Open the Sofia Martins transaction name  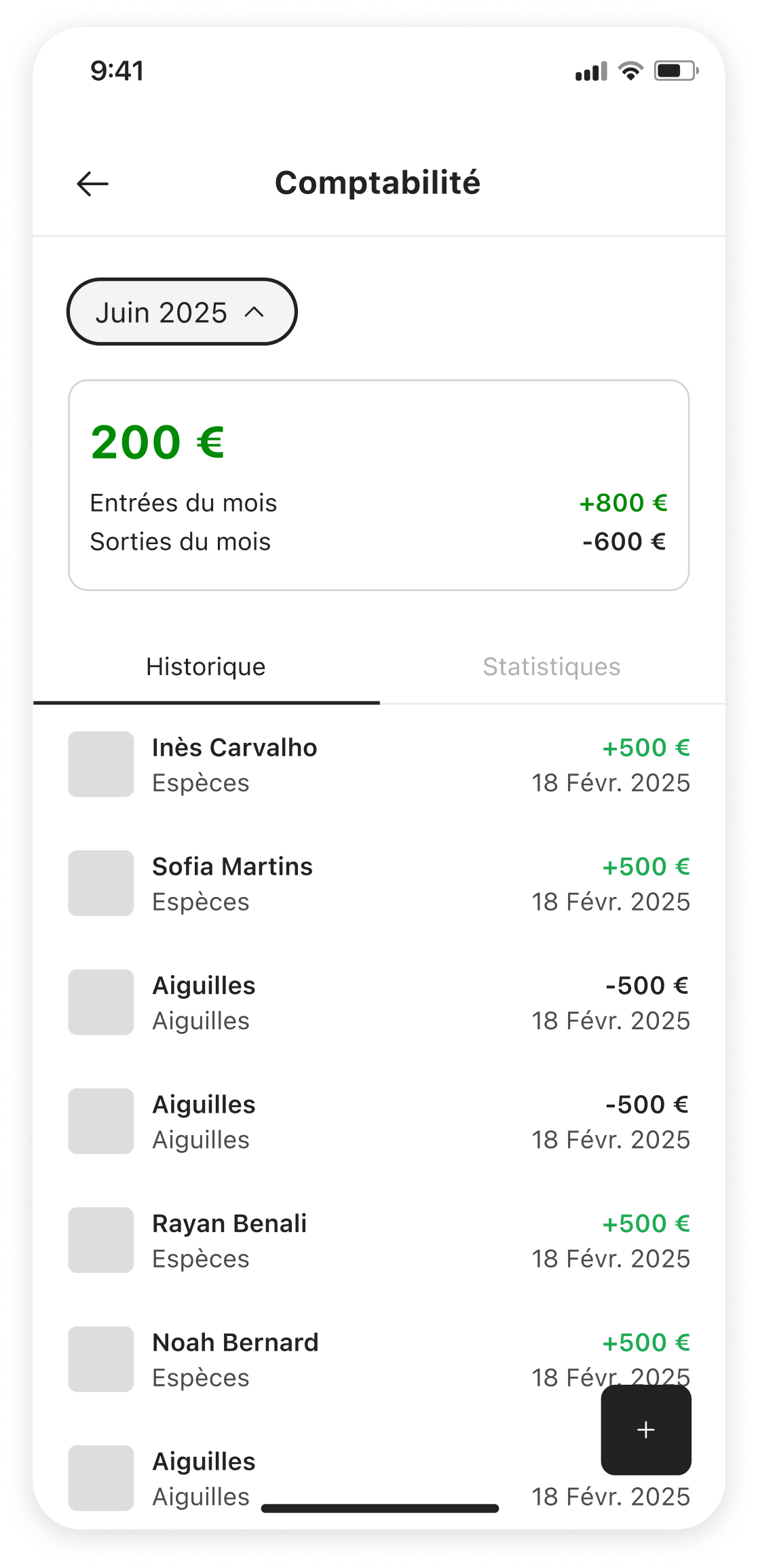[x=232, y=866]
